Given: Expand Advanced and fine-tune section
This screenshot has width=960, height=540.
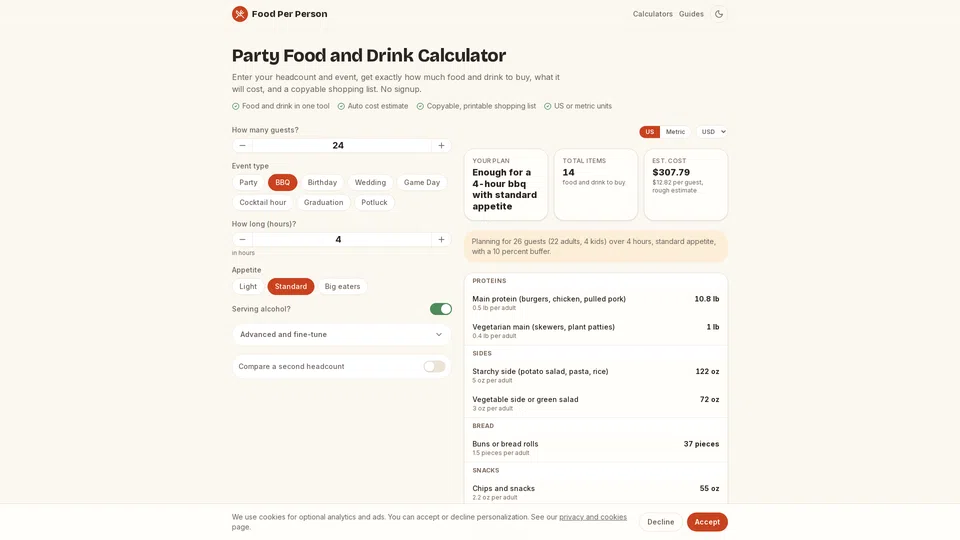Looking at the screenshot, I should [x=342, y=334].
